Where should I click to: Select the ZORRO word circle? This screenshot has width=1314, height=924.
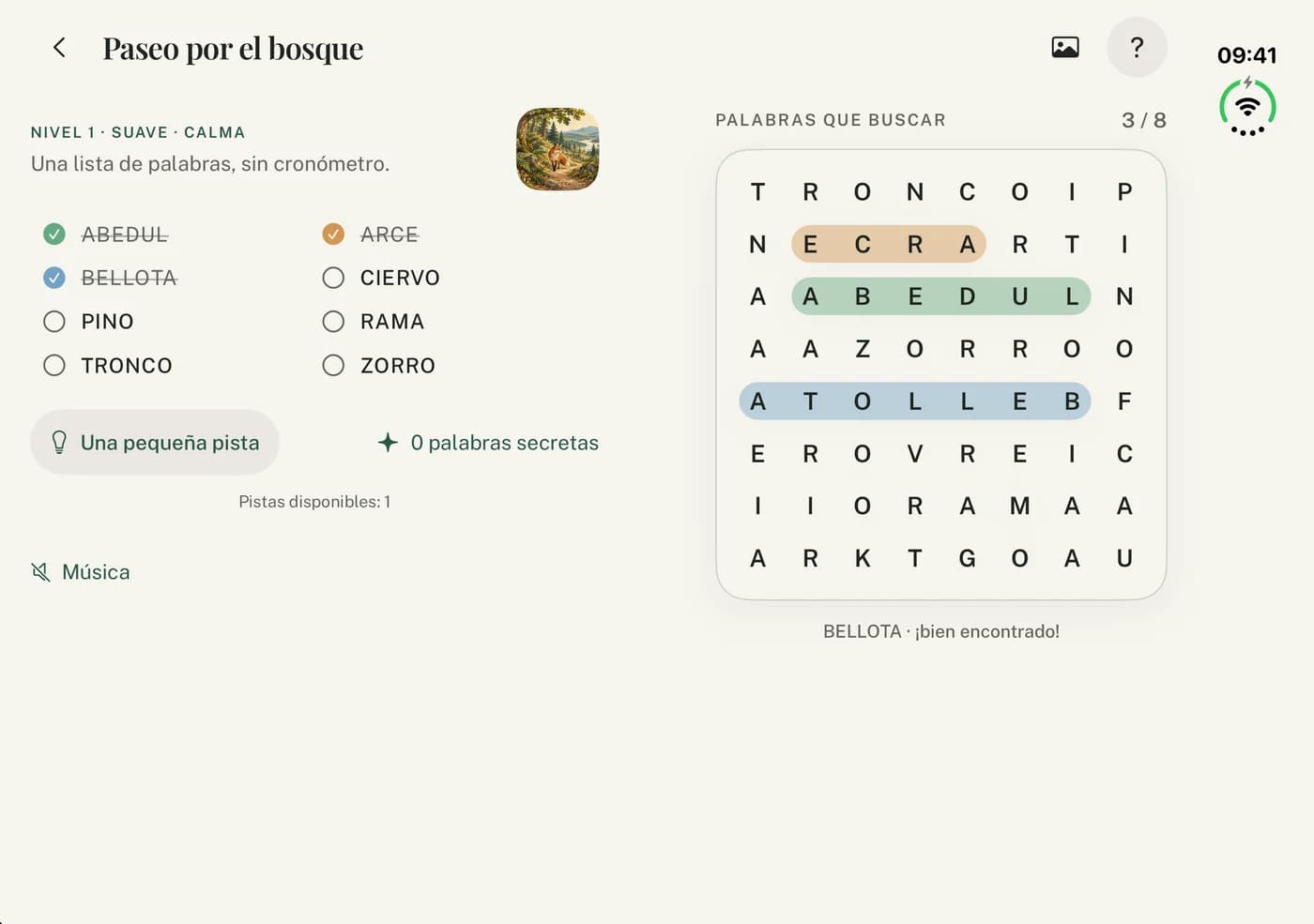pos(333,365)
